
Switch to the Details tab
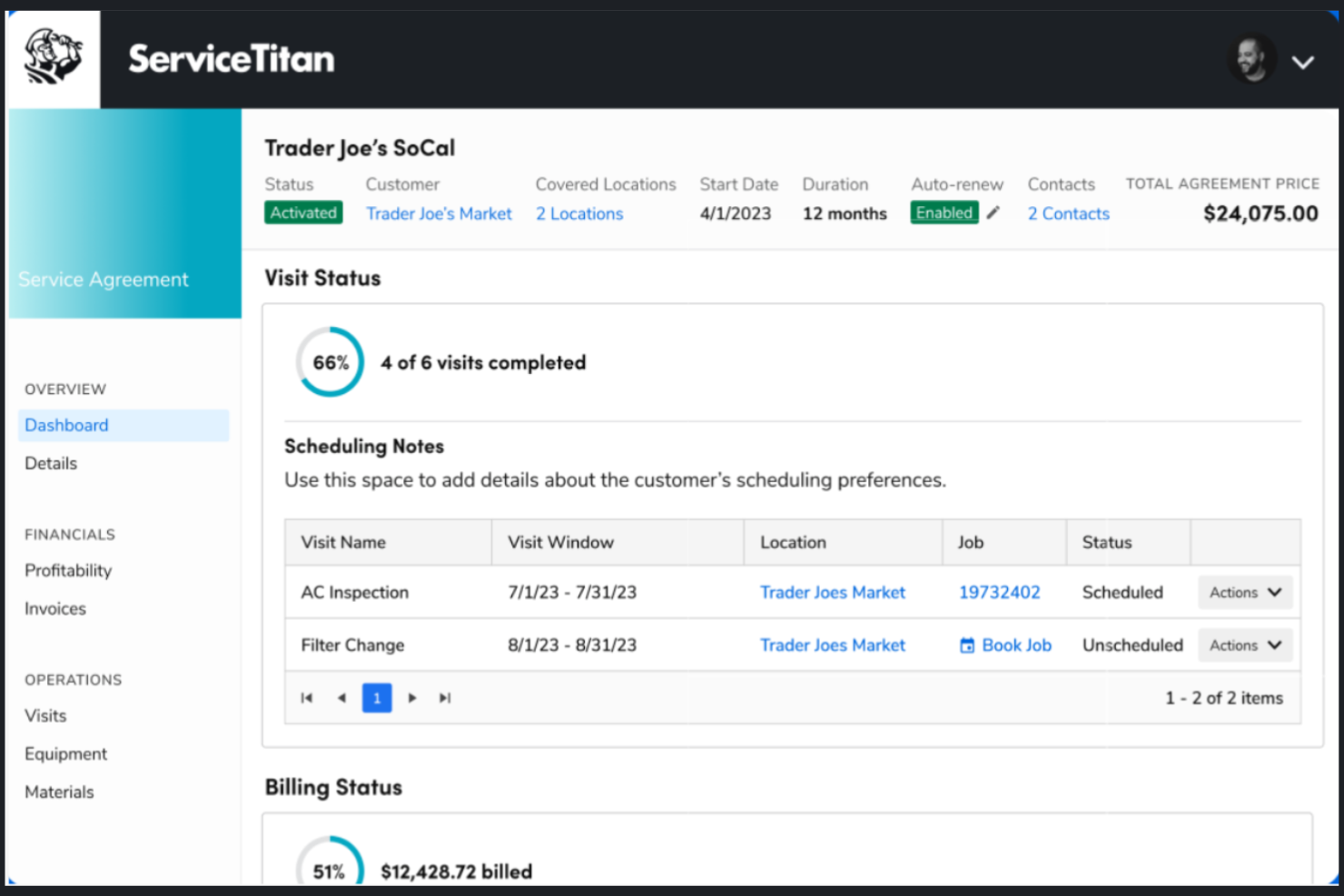tap(51, 463)
